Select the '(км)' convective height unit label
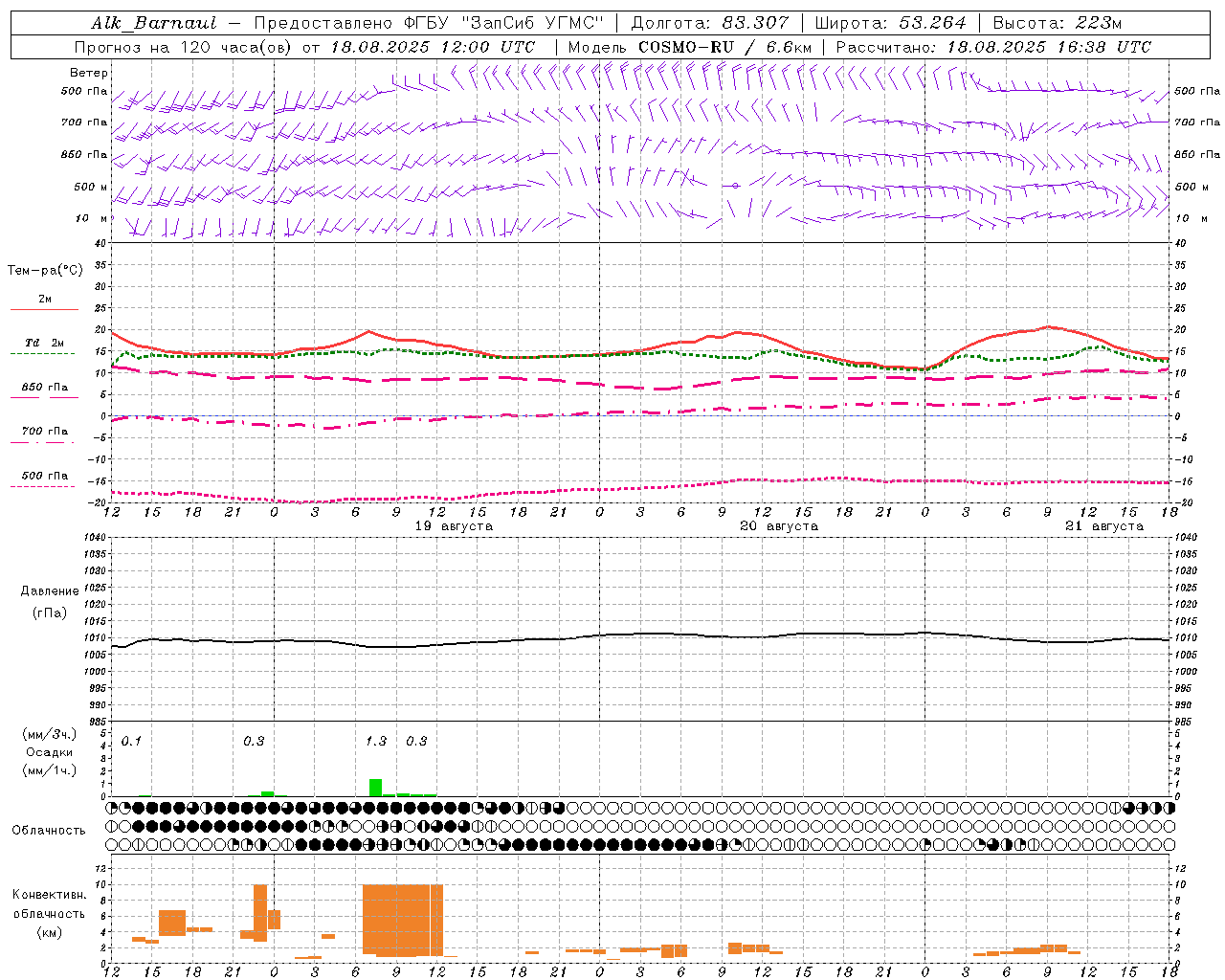The image size is (1225, 980). tap(49, 932)
